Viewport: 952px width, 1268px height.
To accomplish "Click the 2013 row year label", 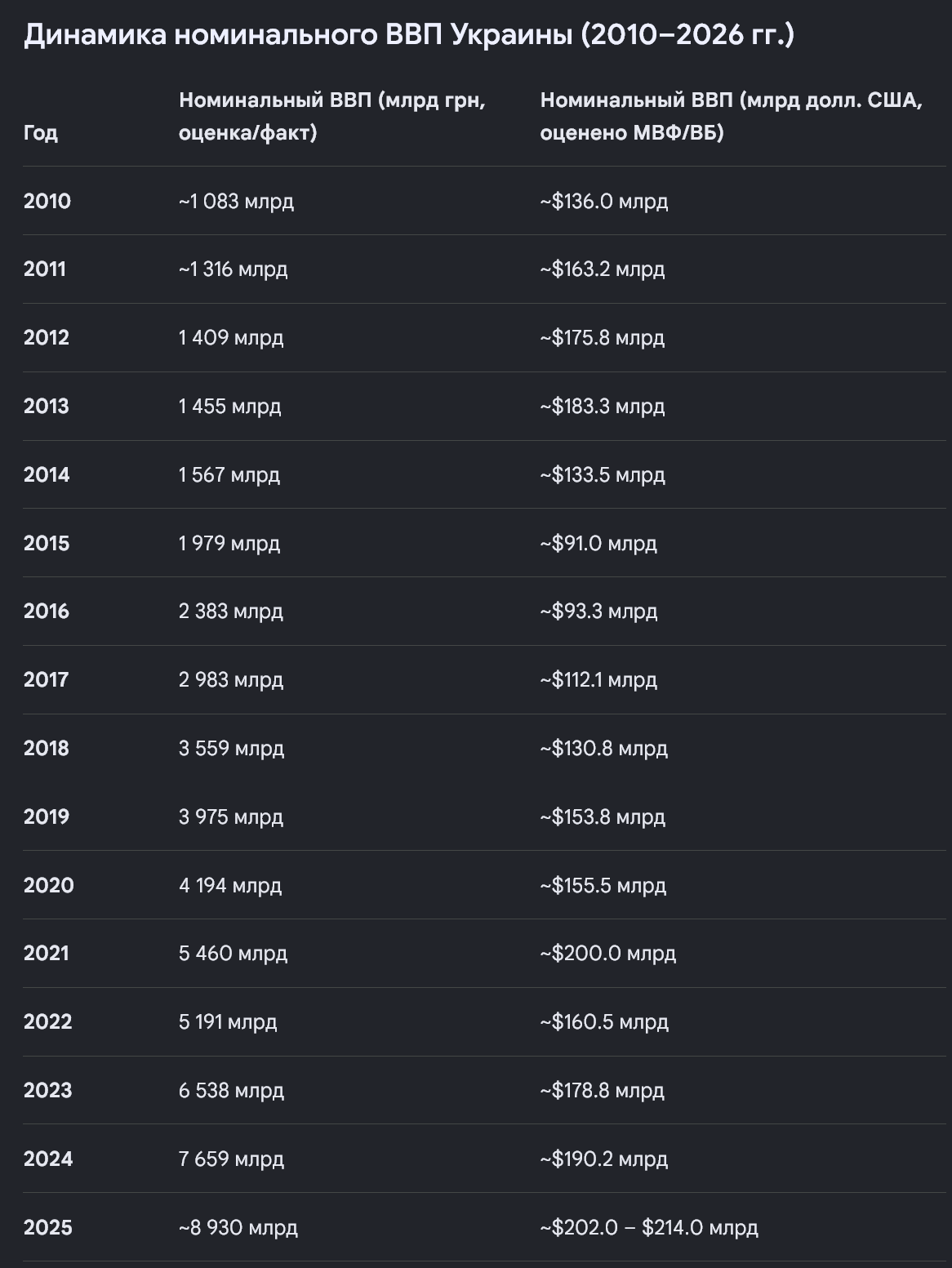I will [47, 407].
